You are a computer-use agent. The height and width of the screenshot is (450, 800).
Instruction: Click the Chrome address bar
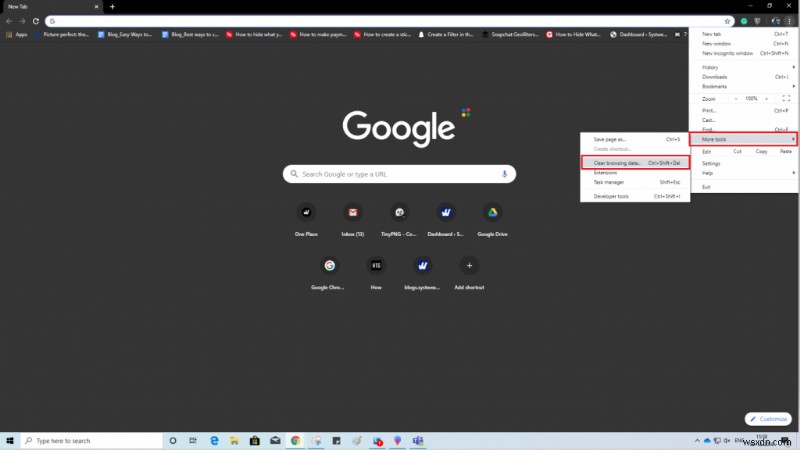(x=389, y=21)
